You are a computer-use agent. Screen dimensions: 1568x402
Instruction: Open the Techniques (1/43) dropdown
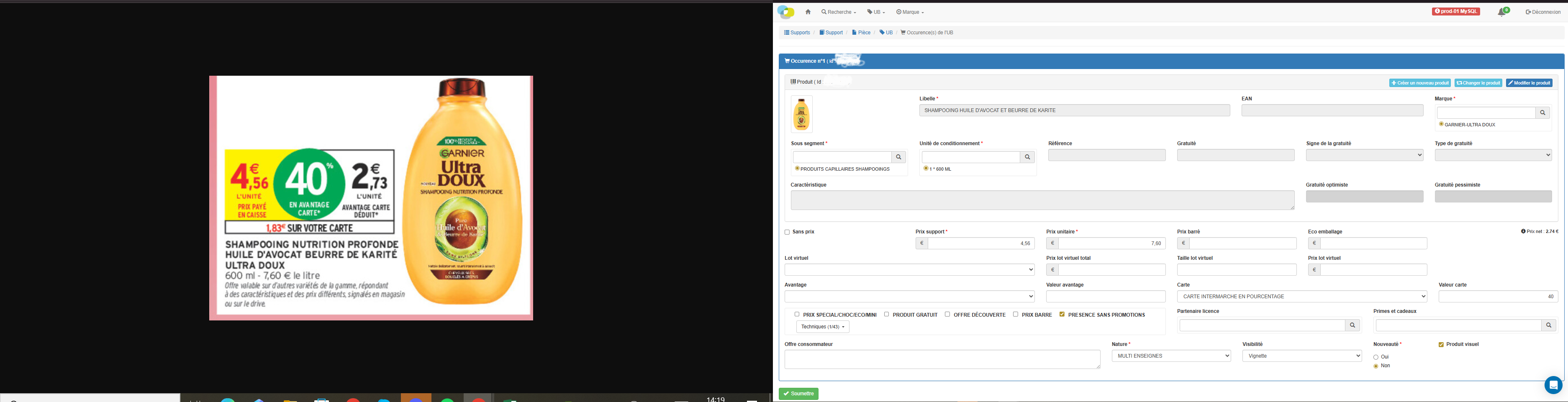tap(822, 327)
